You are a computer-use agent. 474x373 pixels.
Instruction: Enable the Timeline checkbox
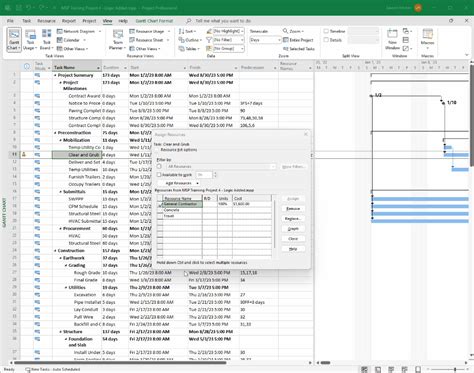pos(326,31)
